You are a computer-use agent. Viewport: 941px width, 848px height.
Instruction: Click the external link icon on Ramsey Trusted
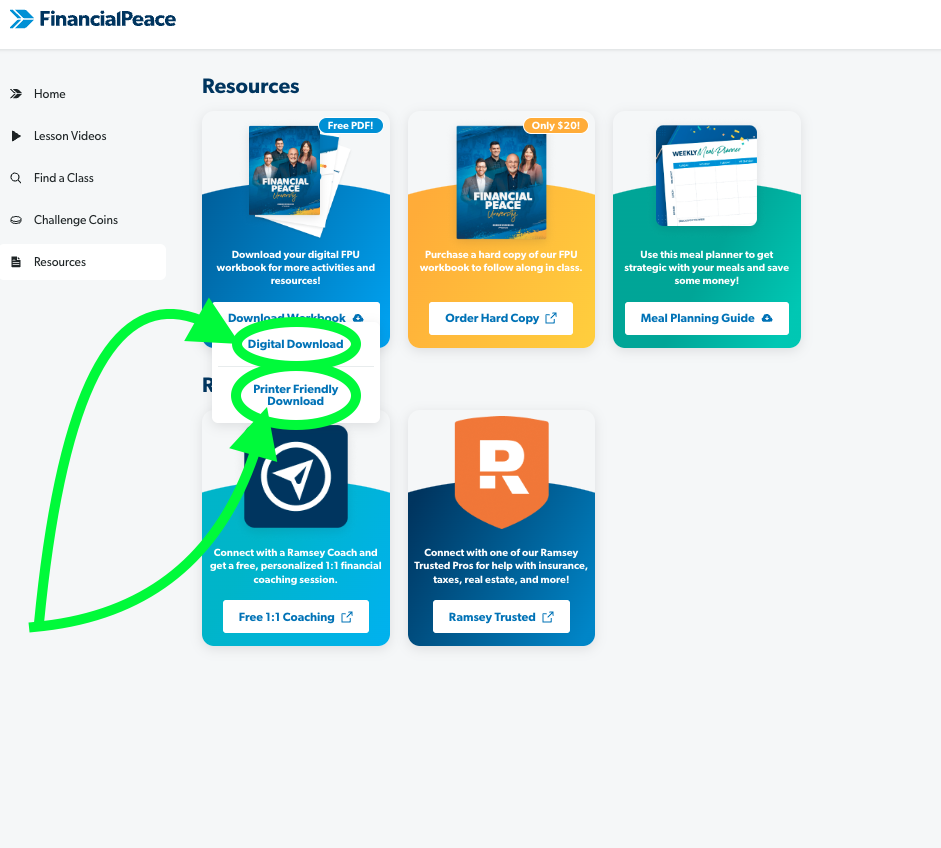point(548,617)
